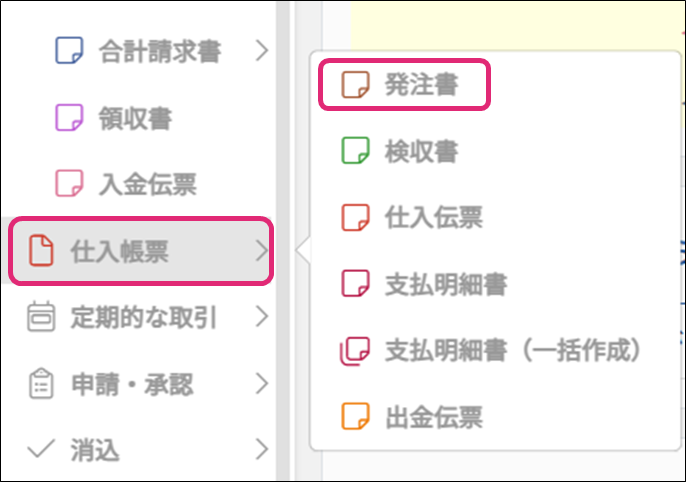The image size is (686, 482).
Task: Click the 消込 checkmark icon
Action: [41, 450]
